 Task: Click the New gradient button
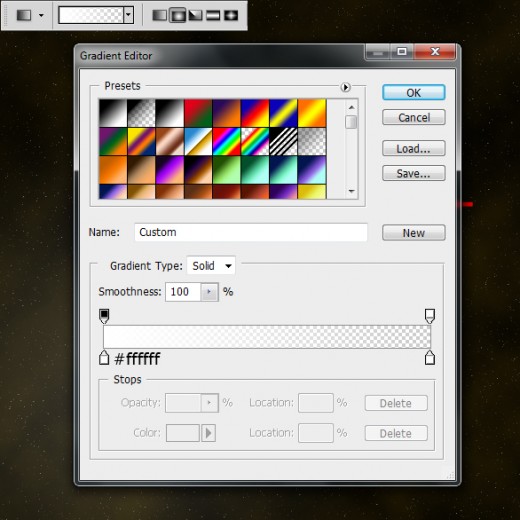(x=414, y=233)
